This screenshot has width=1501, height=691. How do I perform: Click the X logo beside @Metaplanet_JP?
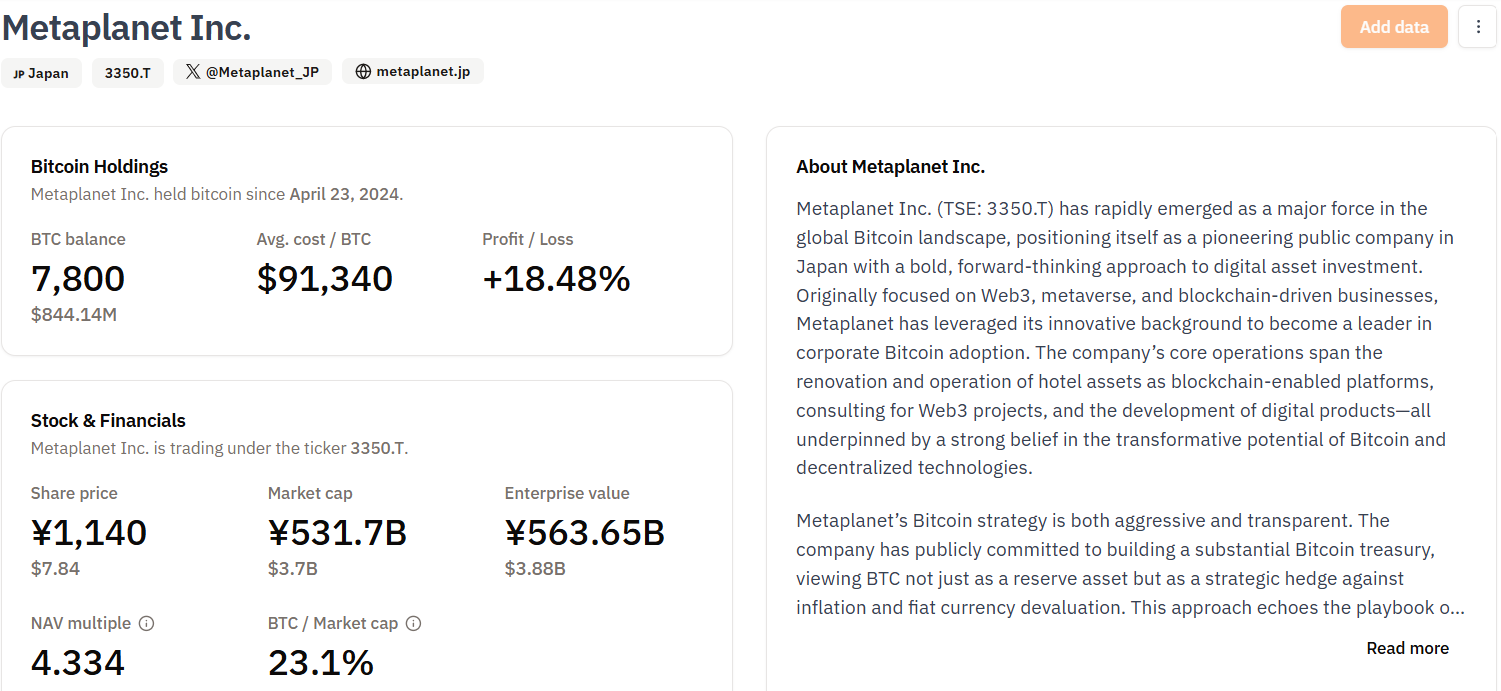(x=193, y=72)
